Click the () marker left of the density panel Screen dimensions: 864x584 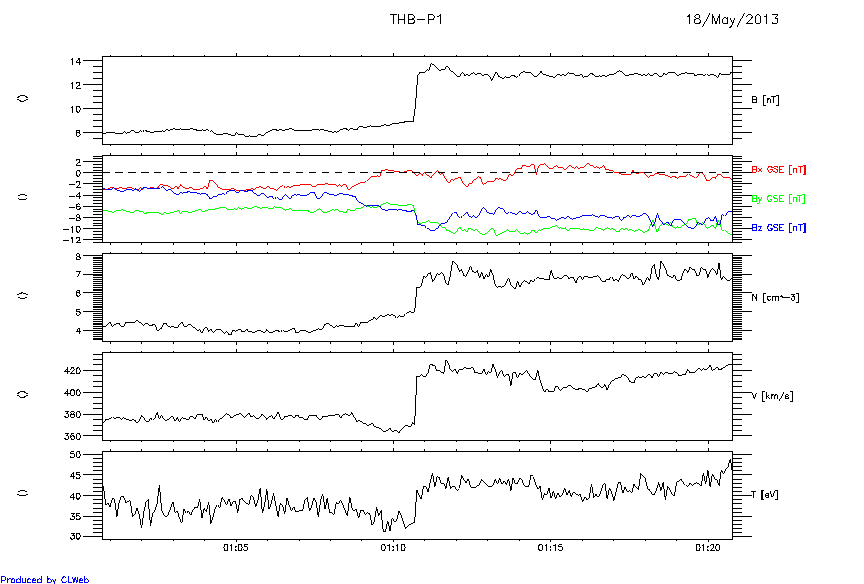click(23, 295)
